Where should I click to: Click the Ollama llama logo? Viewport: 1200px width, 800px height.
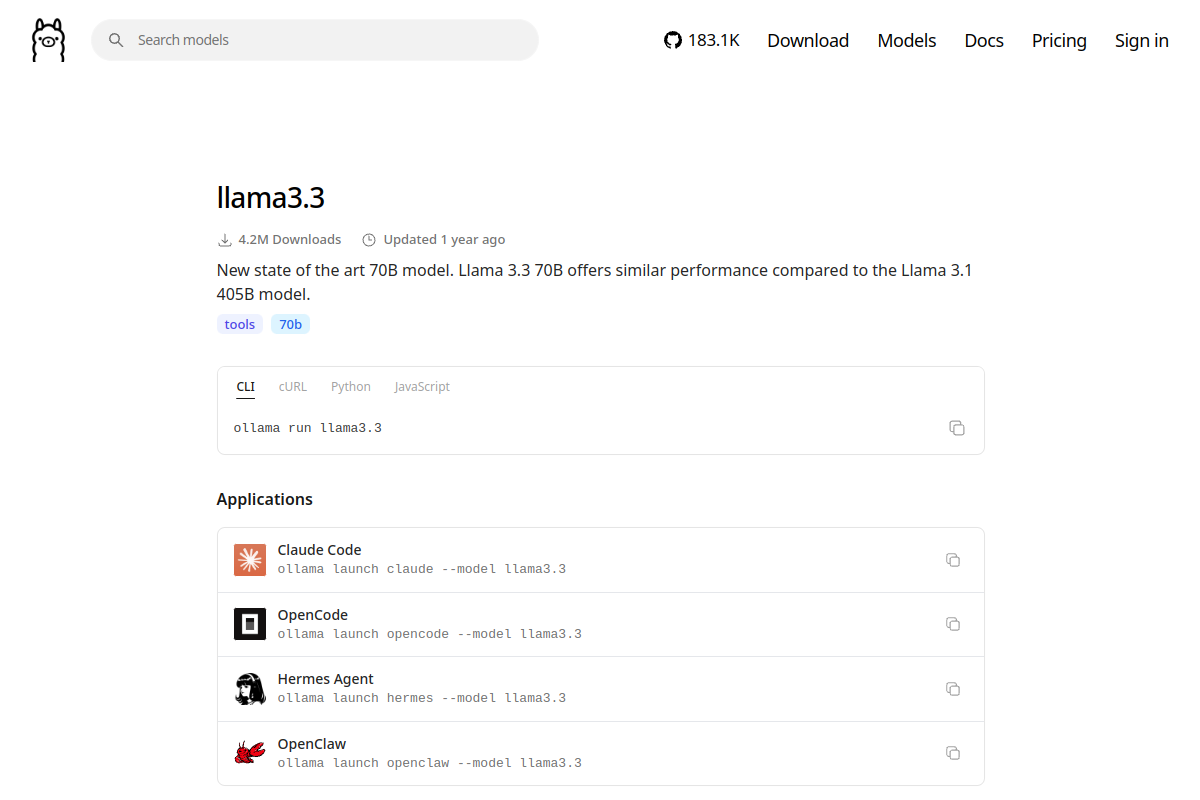48,40
